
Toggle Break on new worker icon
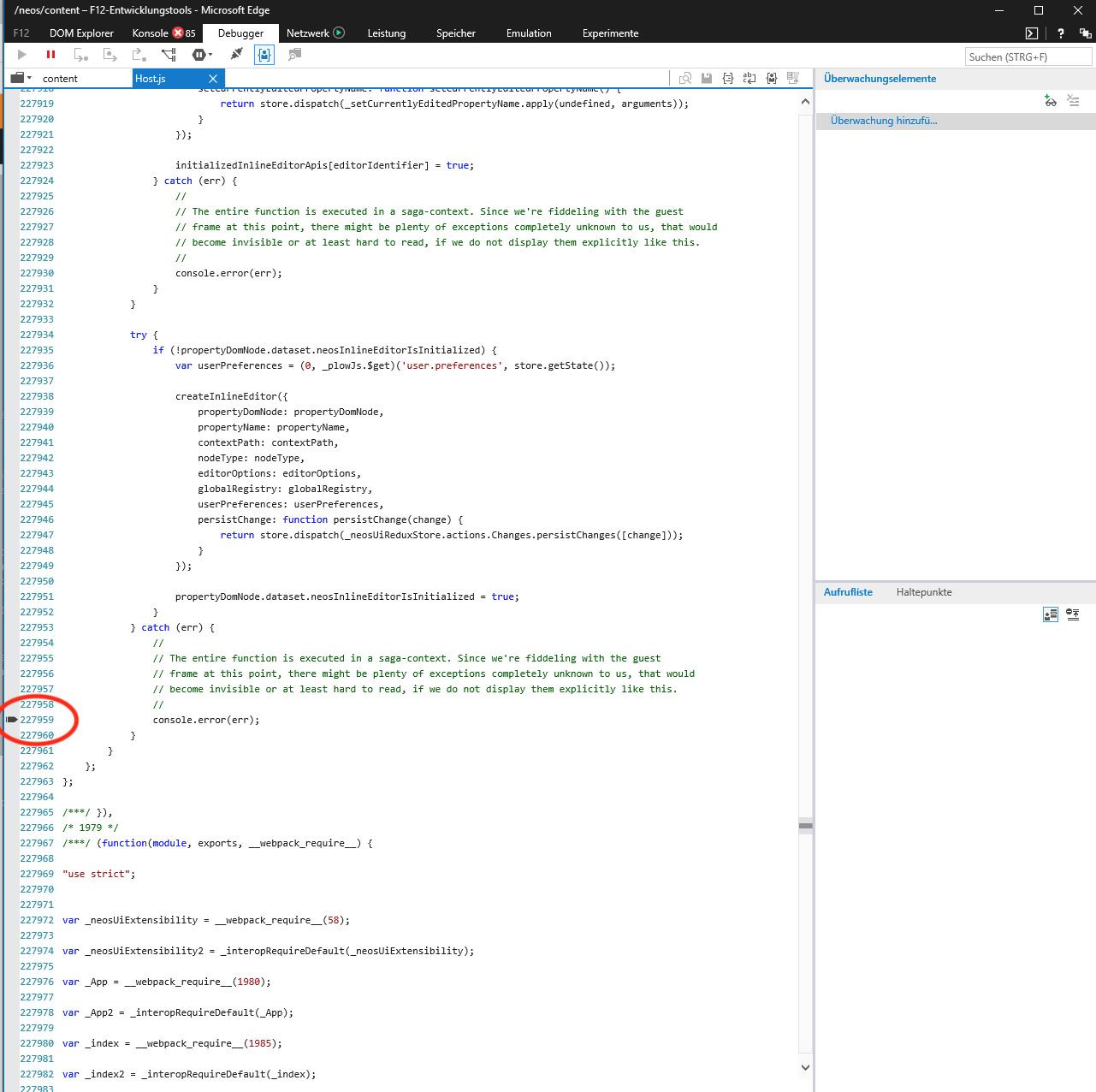[x=169, y=55]
